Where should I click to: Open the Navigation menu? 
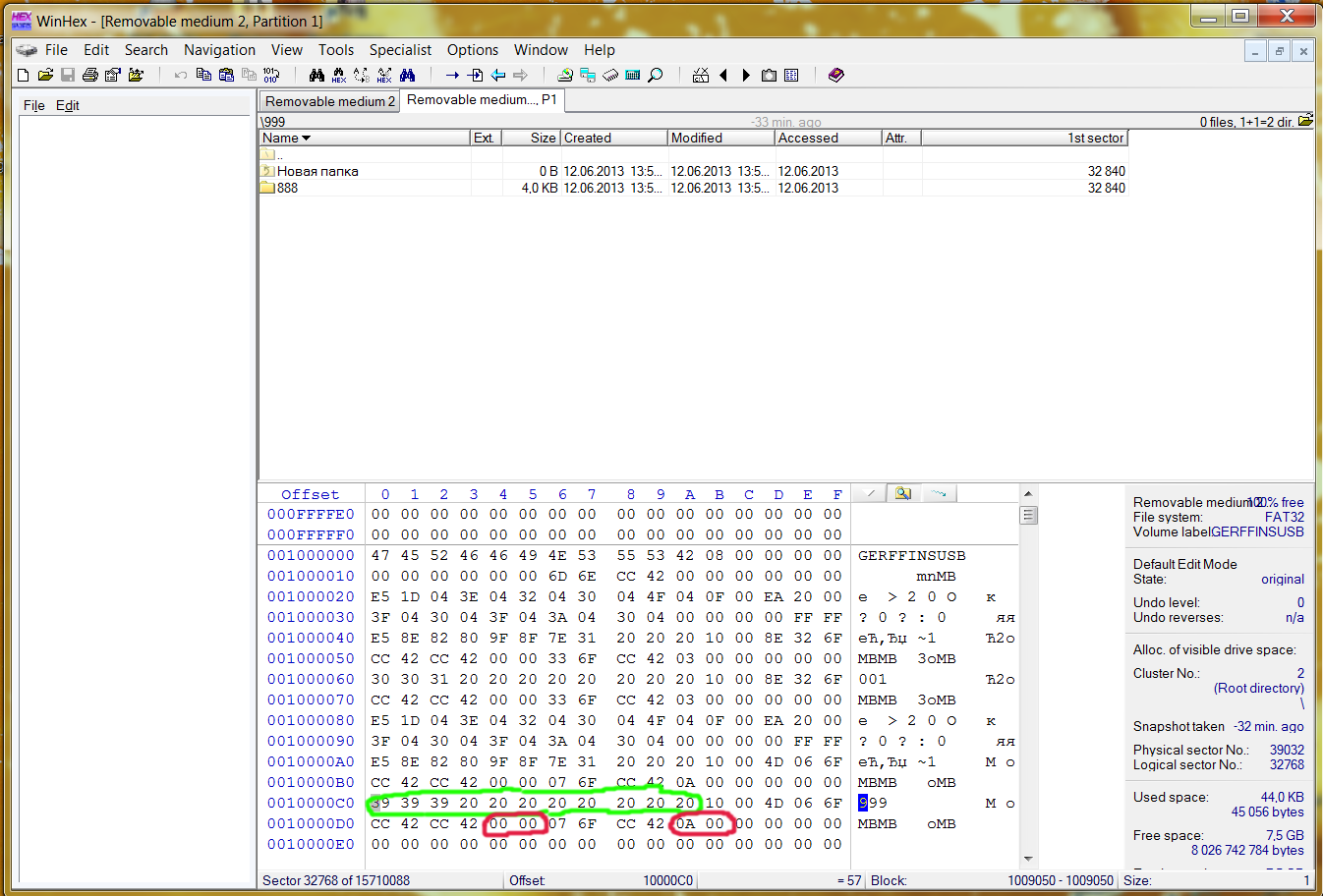coord(219,50)
